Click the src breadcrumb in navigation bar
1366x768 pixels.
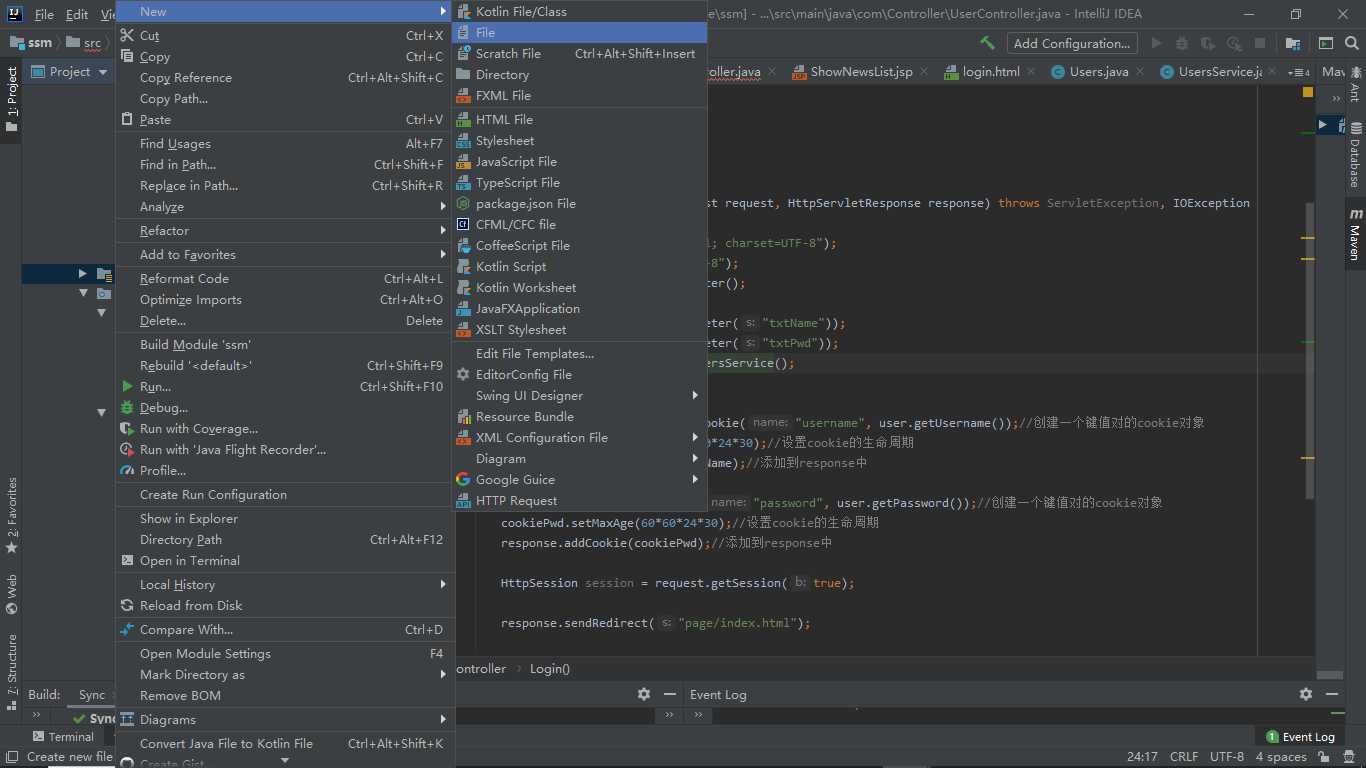tap(83, 43)
